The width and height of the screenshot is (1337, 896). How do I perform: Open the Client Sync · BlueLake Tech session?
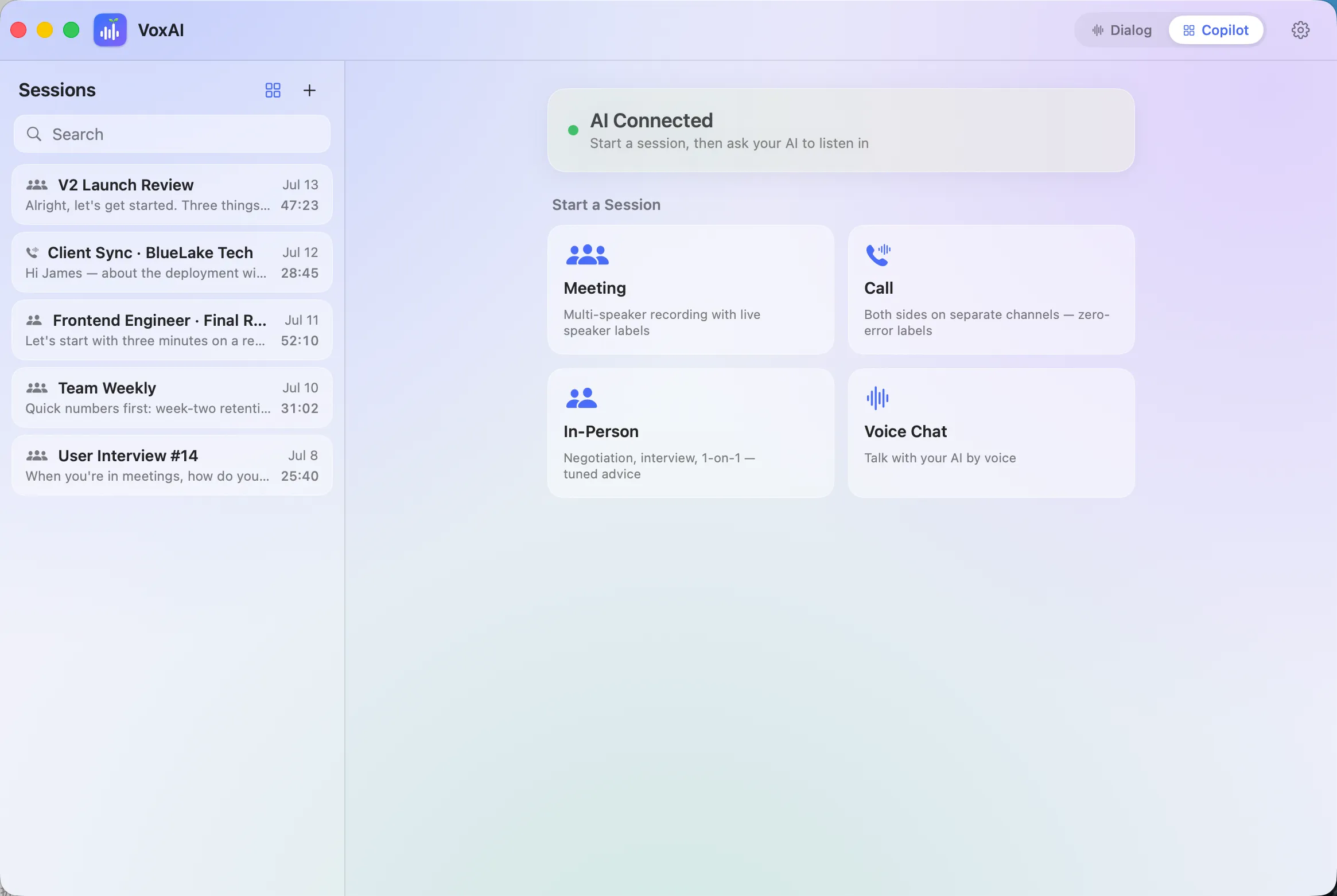tap(172, 262)
